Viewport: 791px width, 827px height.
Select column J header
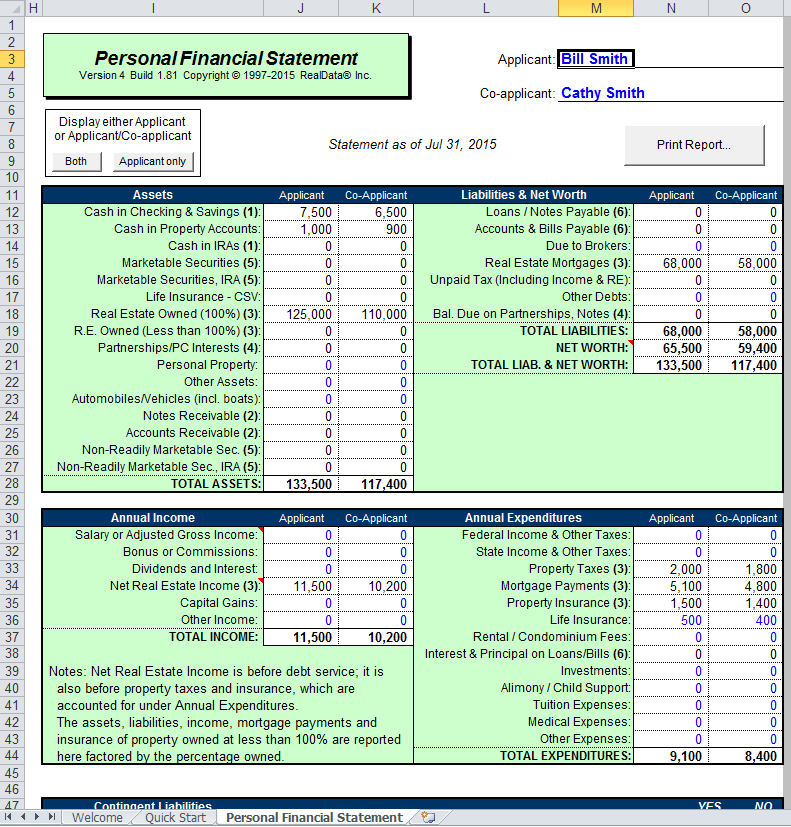(x=301, y=8)
